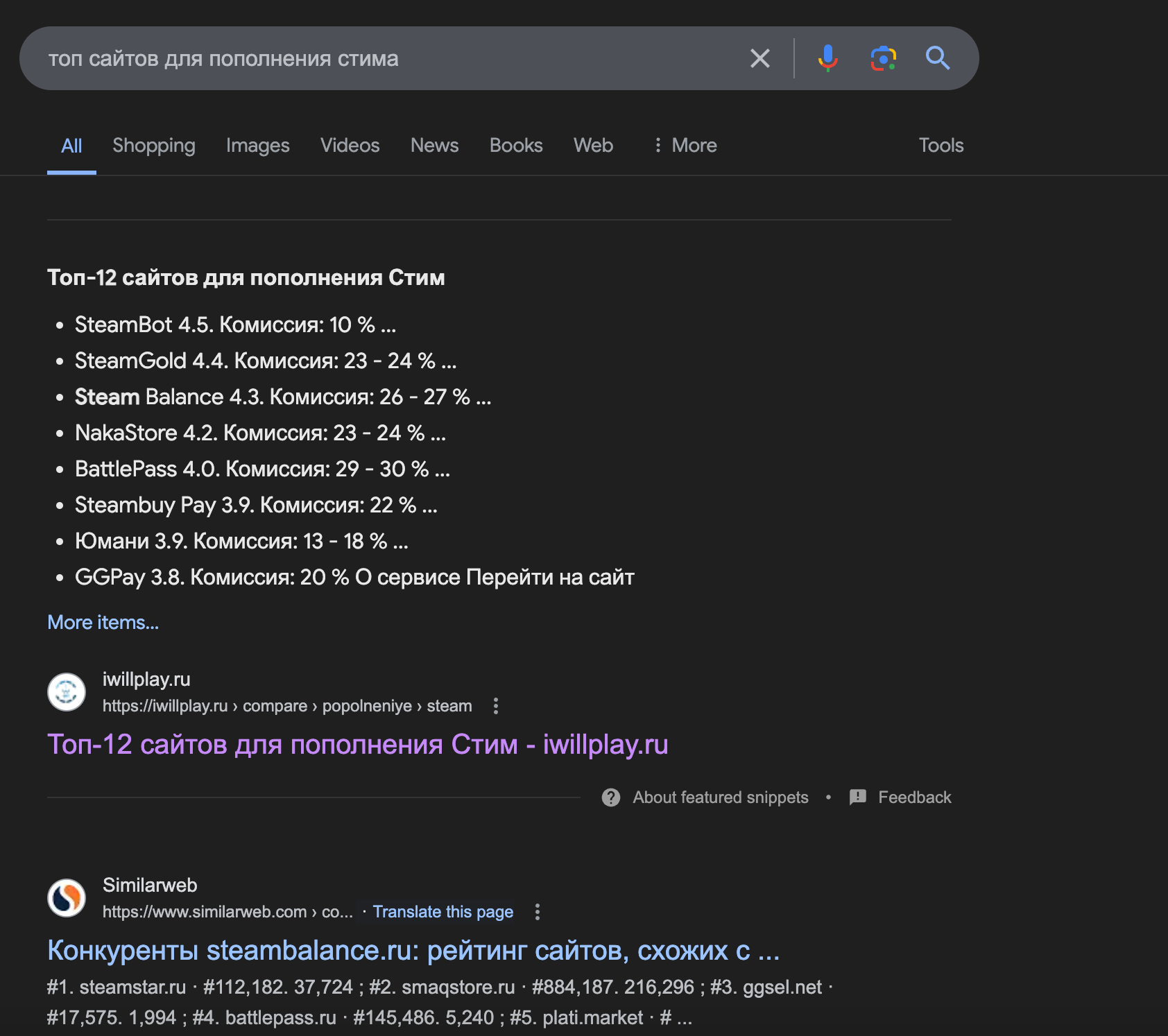Open options menu for the Similarweb result

click(x=537, y=912)
